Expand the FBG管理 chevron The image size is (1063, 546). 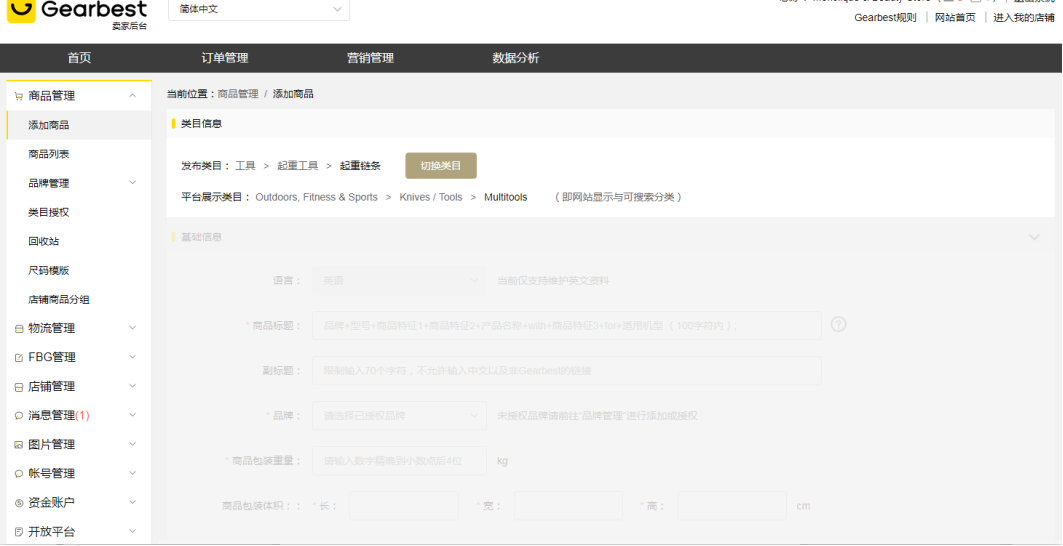click(x=132, y=357)
